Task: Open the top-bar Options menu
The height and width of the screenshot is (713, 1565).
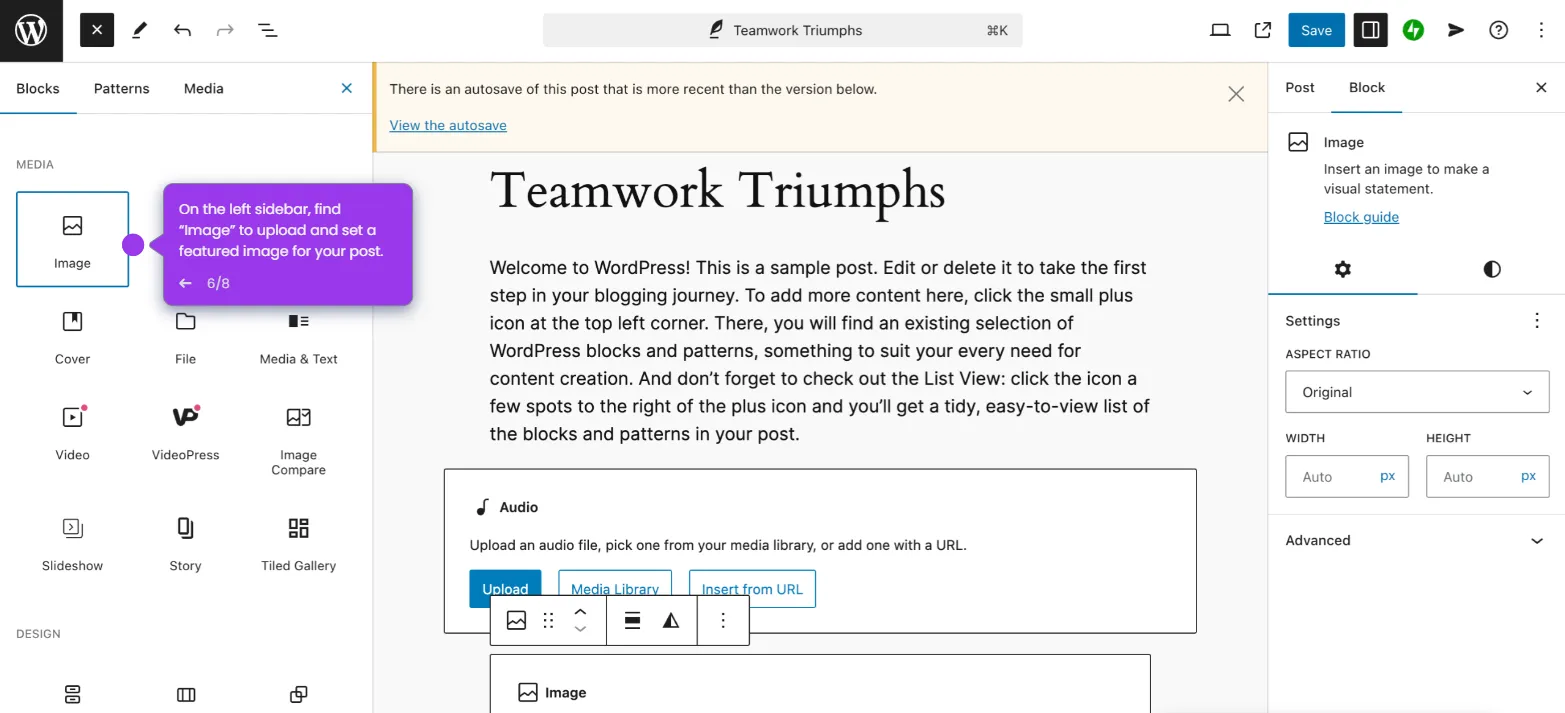Action: [x=1541, y=30]
